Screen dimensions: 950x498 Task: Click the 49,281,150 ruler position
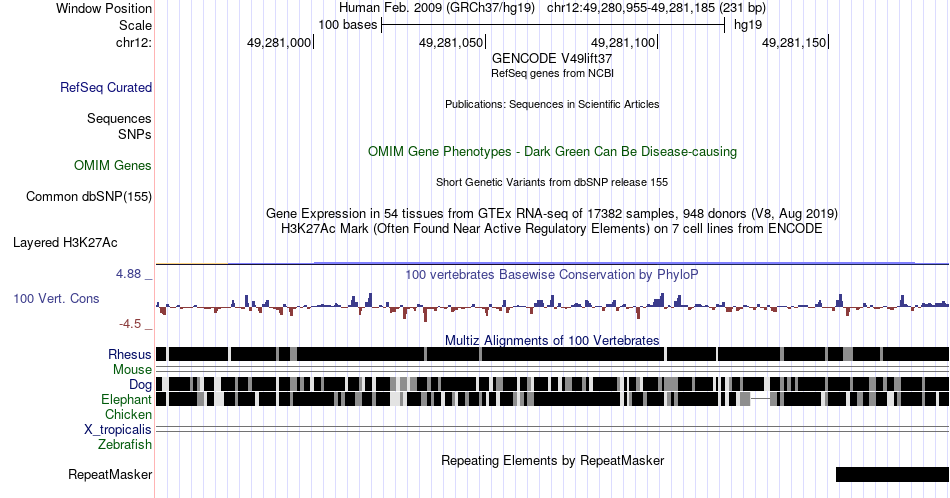(794, 43)
